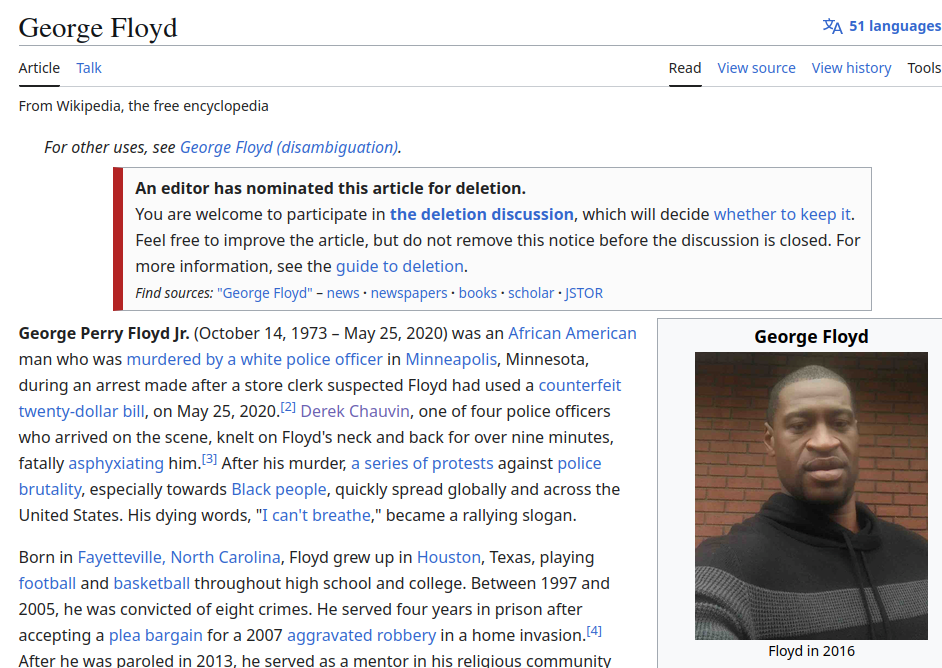Screen dimensions: 942x668
Task: Click the 'Floyd in 2016' caption
Action: point(811,651)
